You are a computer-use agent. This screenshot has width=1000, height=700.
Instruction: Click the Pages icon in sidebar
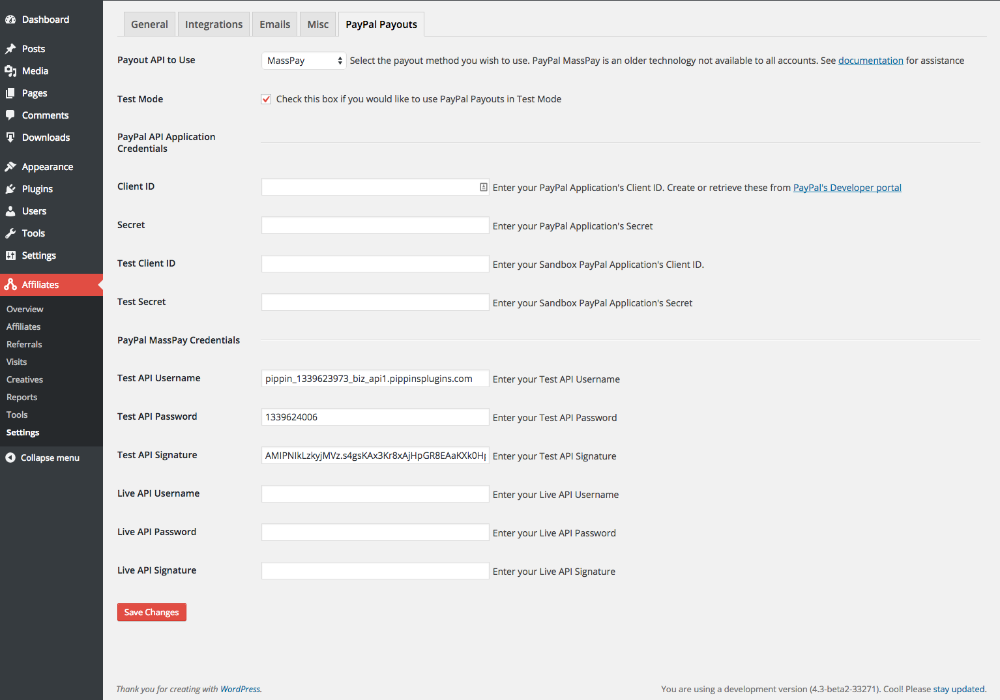coord(10,93)
